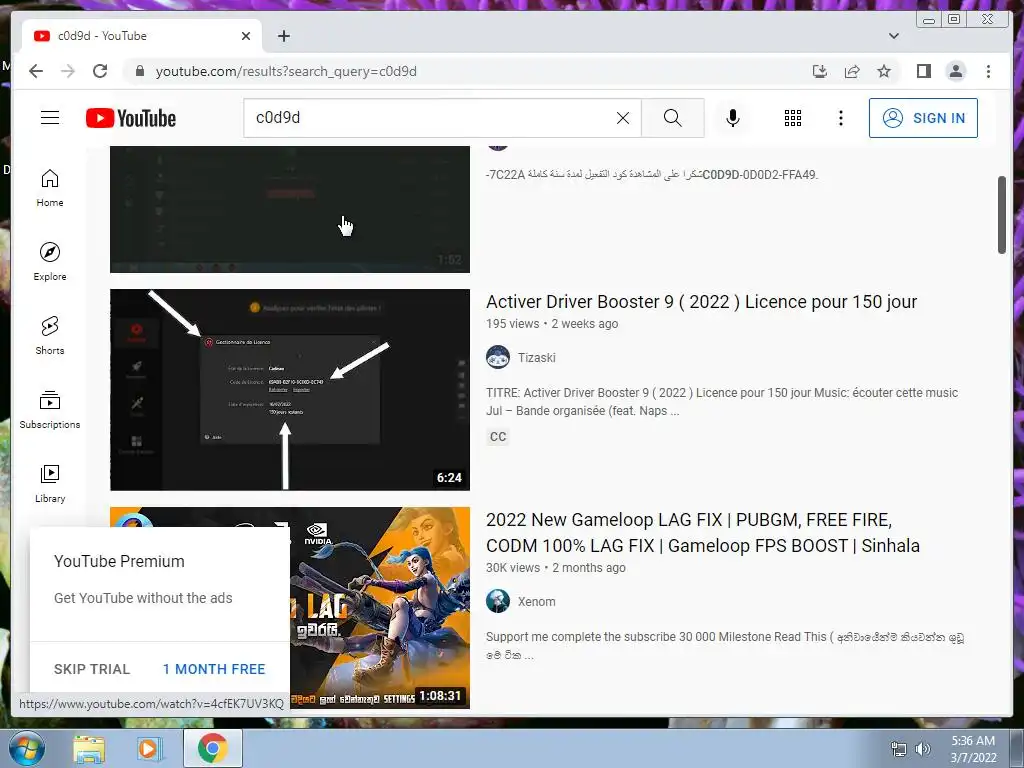Click 1 MONTH FREE offer
Screen dimensions: 1024x768
(214, 669)
